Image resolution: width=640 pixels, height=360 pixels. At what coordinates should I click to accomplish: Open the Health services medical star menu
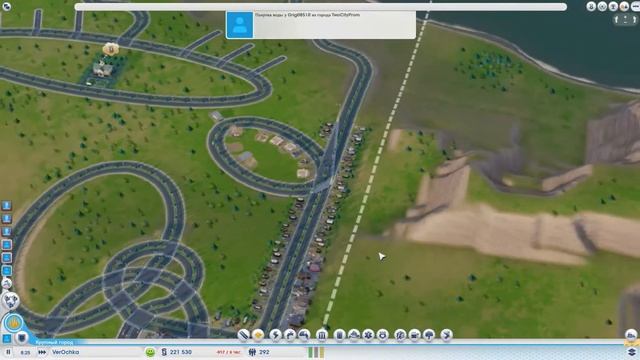click(x=368, y=335)
